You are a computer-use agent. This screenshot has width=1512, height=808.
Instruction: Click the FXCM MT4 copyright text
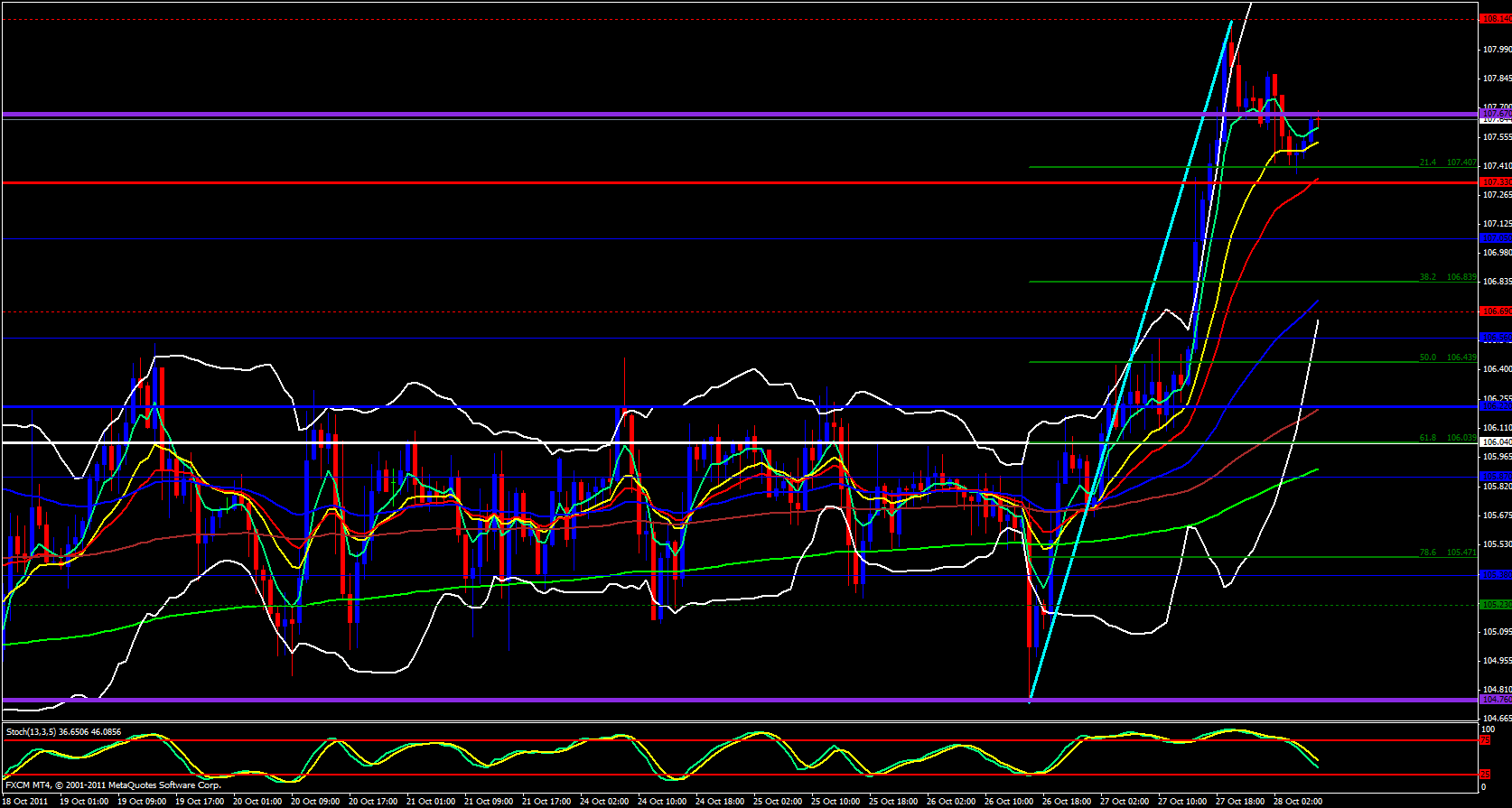click(113, 785)
